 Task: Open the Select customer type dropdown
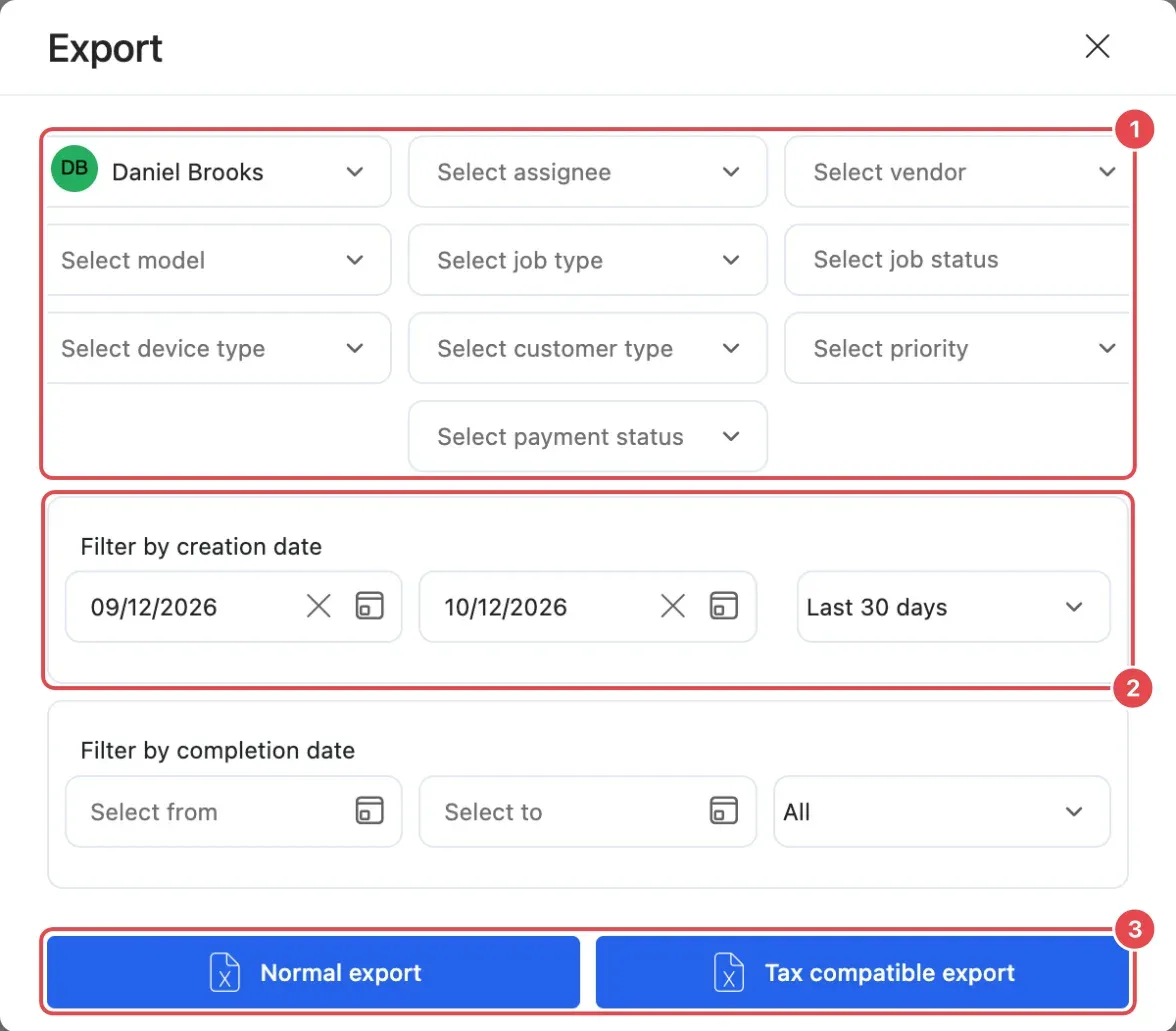[x=587, y=348]
